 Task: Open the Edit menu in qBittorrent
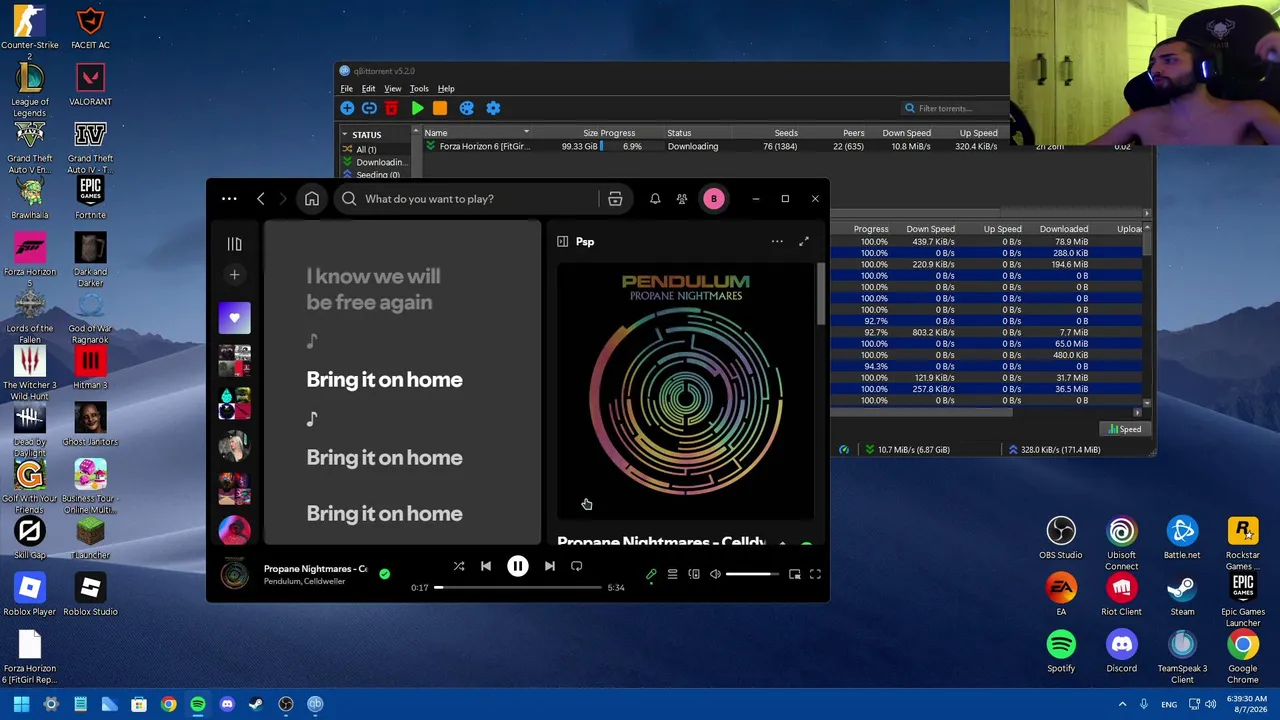point(368,89)
